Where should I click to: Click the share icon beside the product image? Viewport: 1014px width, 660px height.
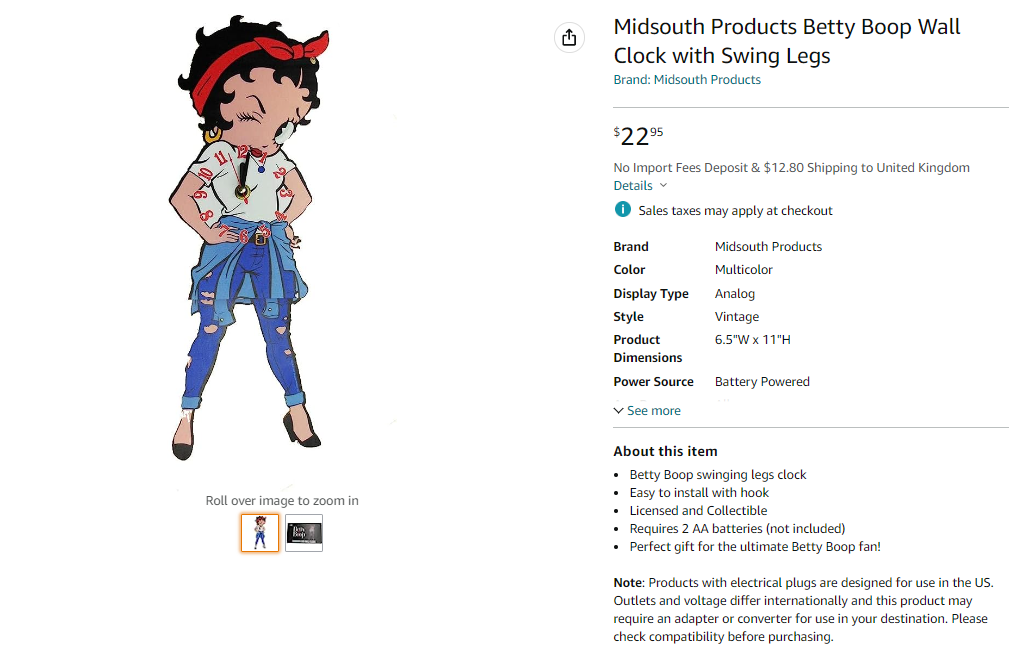(569, 38)
